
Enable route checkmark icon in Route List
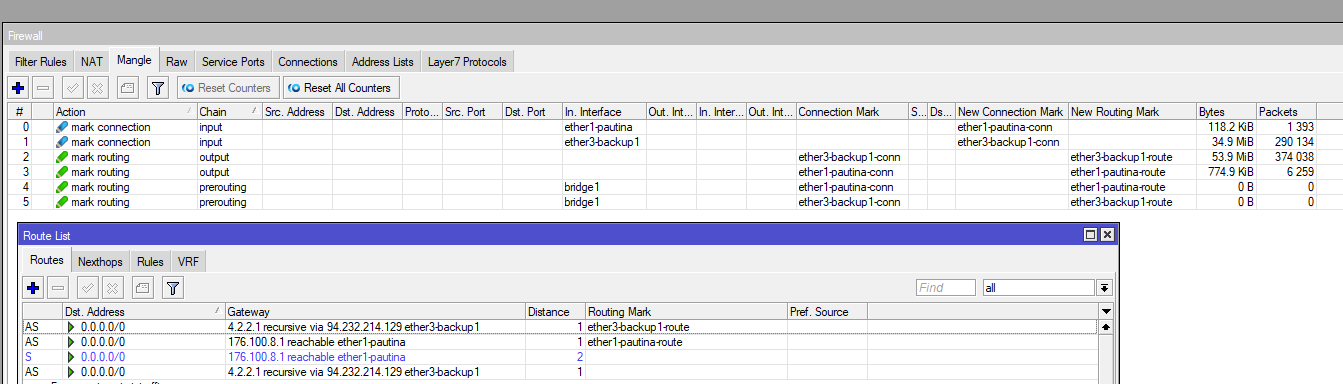click(88, 288)
